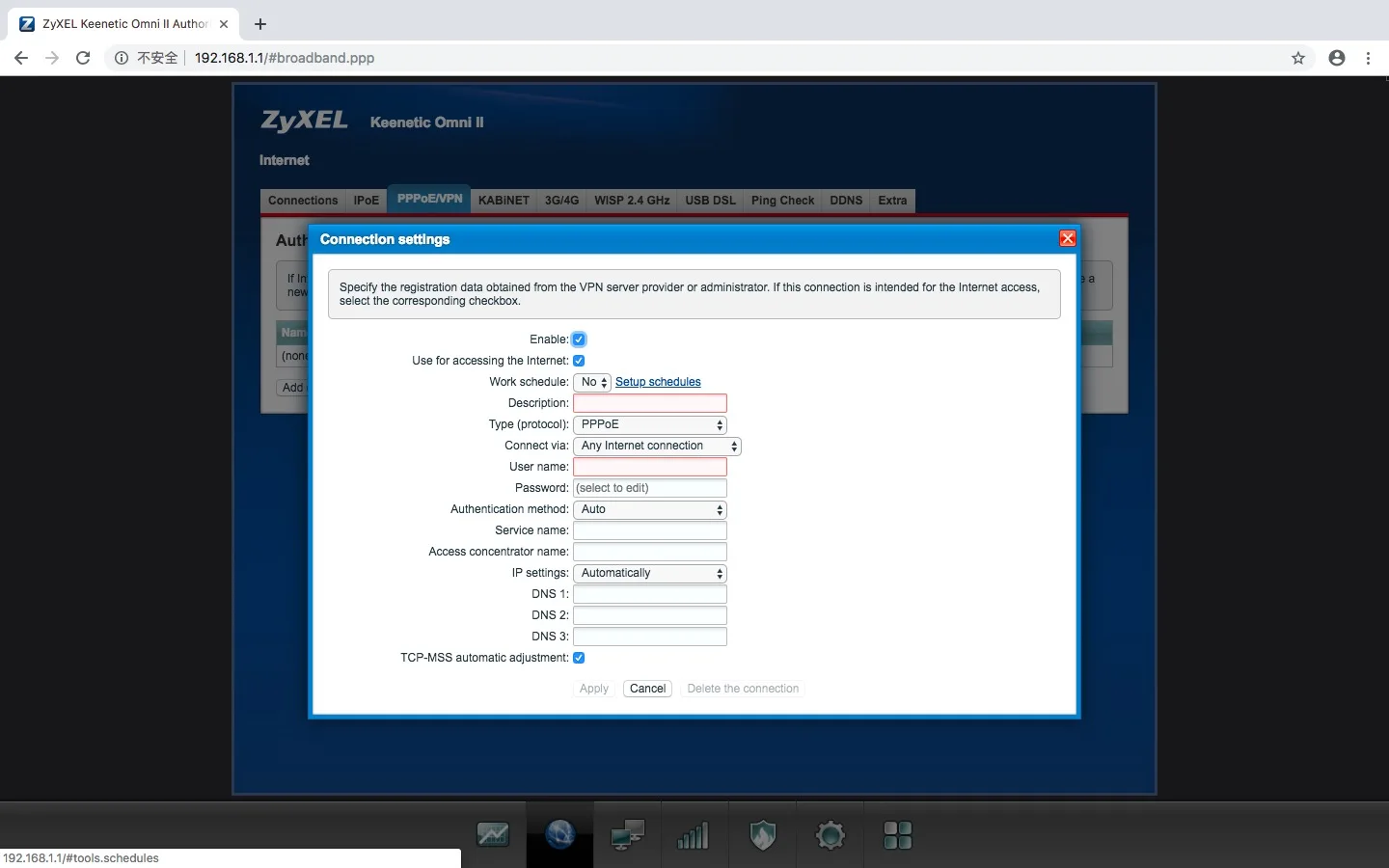
Task: Click the Service name input field
Action: tap(650, 530)
